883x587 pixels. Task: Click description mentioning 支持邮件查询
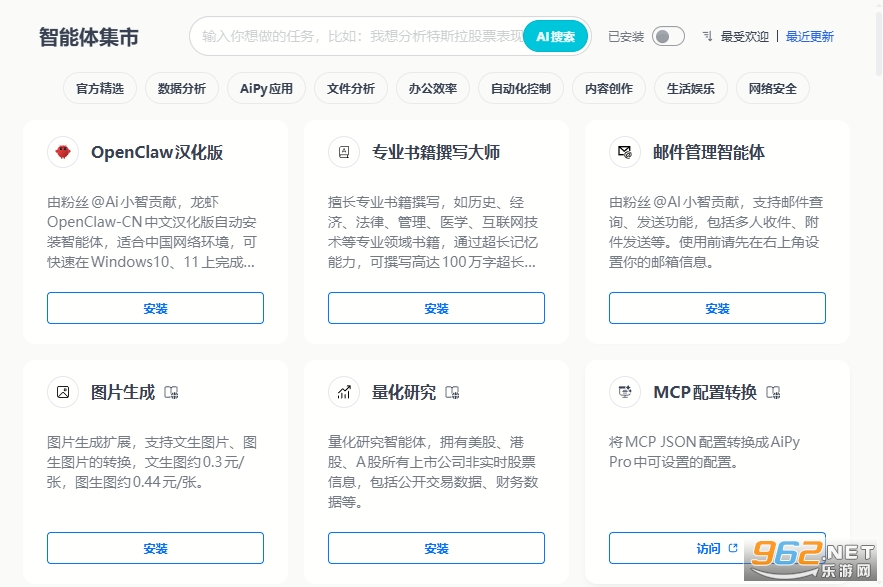(x=716, y=232)
